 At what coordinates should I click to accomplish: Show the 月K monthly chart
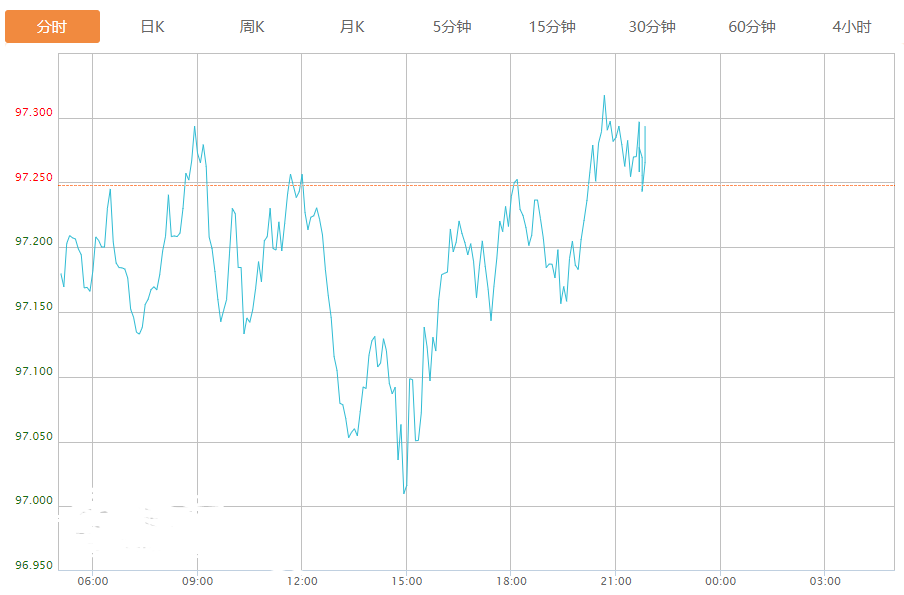pyautogui.click(x=352, y=27)
